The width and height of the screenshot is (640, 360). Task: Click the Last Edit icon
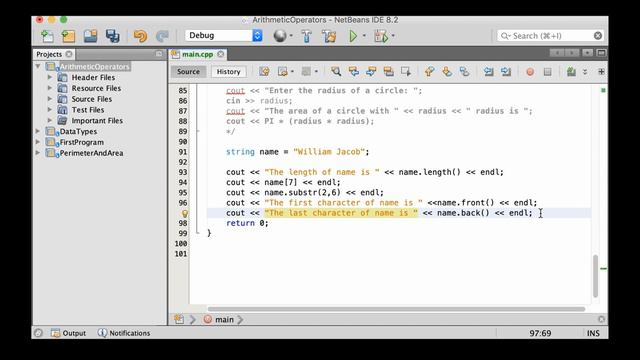tap(264, 71)
